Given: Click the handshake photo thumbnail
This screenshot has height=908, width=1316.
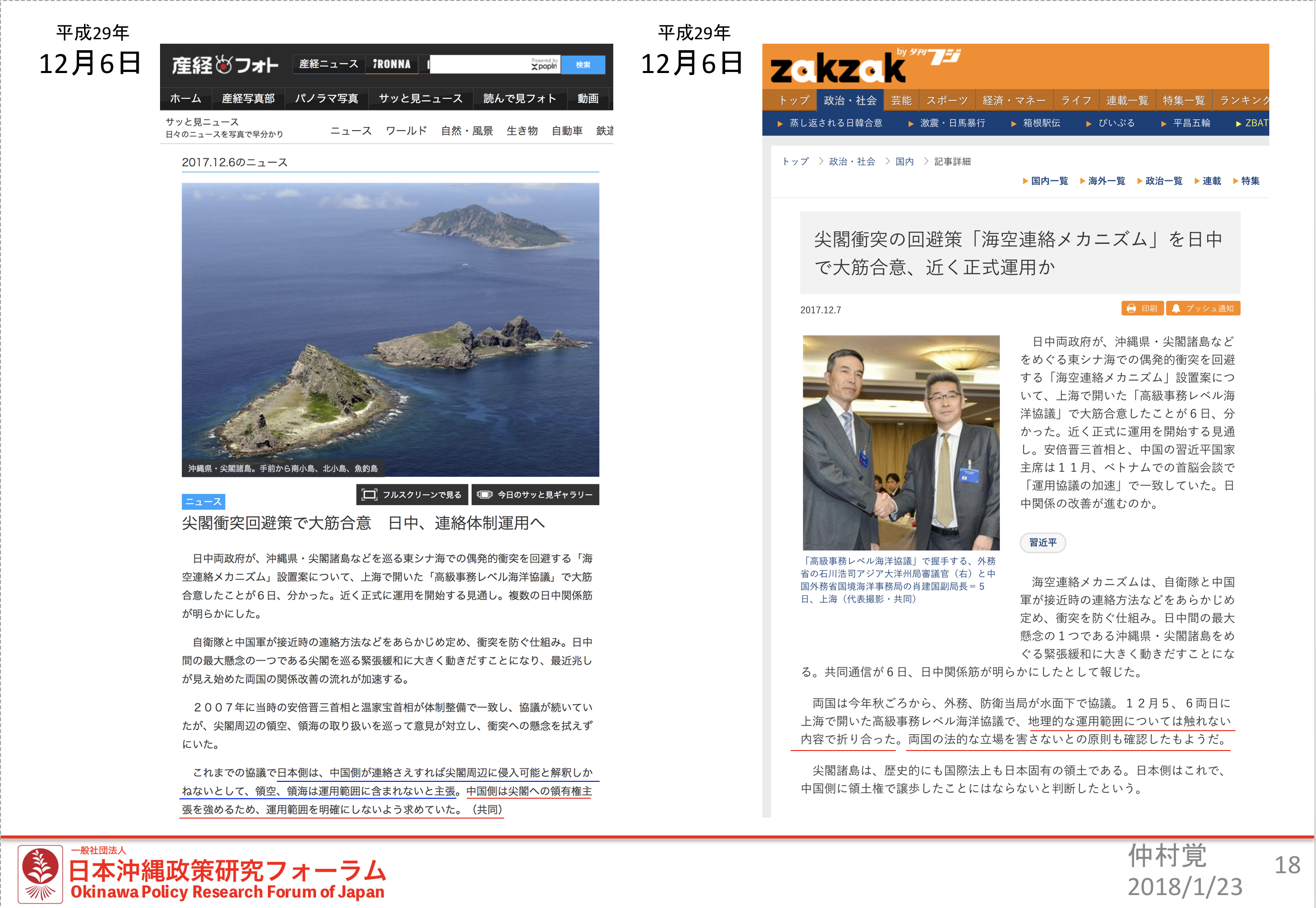Looking at the screenshot, I should pos(901,442).
